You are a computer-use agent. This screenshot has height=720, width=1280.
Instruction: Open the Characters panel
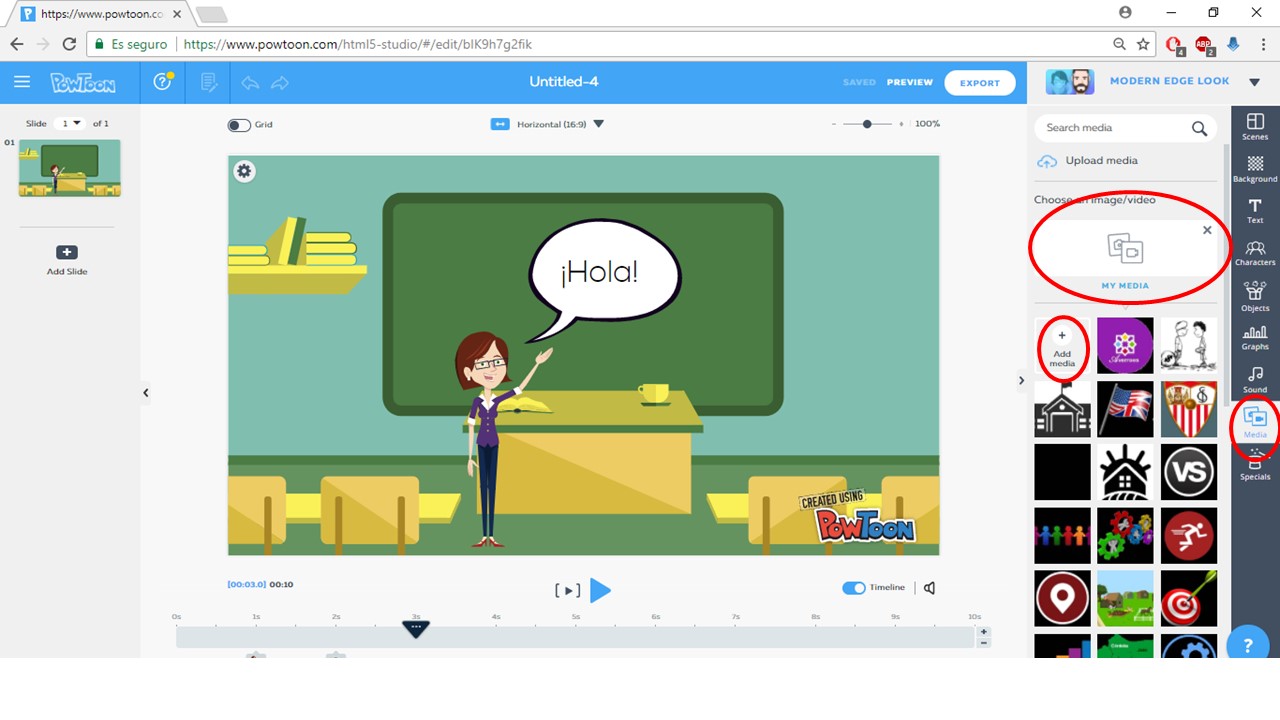click(1254, 252)
